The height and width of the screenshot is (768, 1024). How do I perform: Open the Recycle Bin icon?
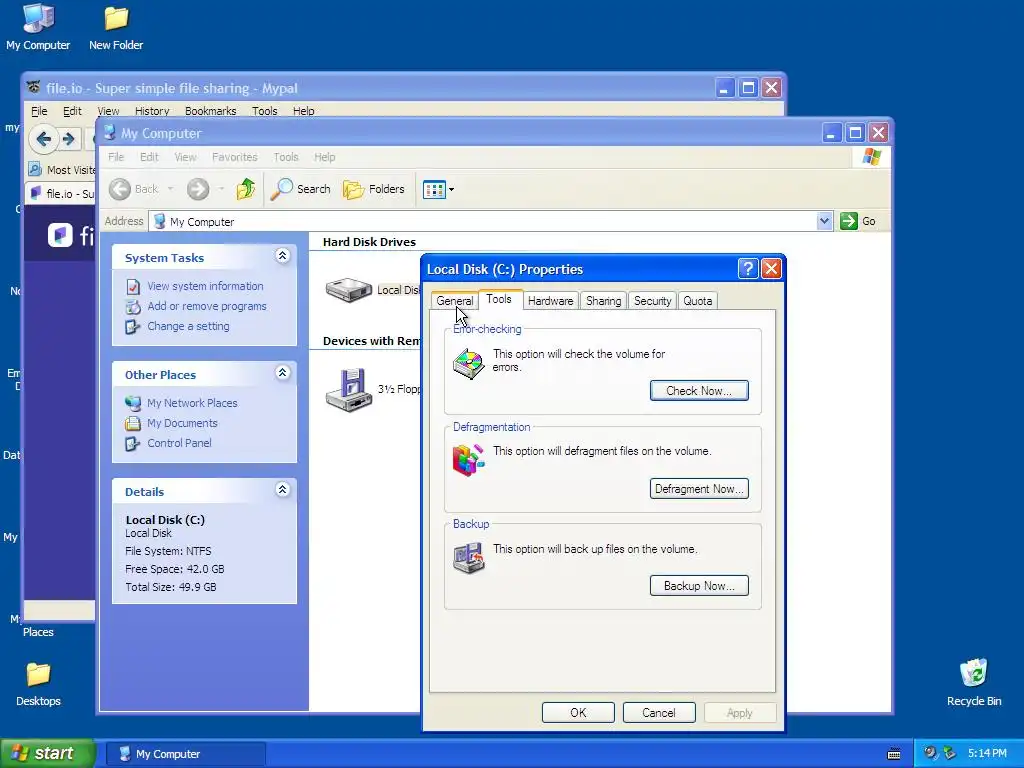tap(974, 683)
